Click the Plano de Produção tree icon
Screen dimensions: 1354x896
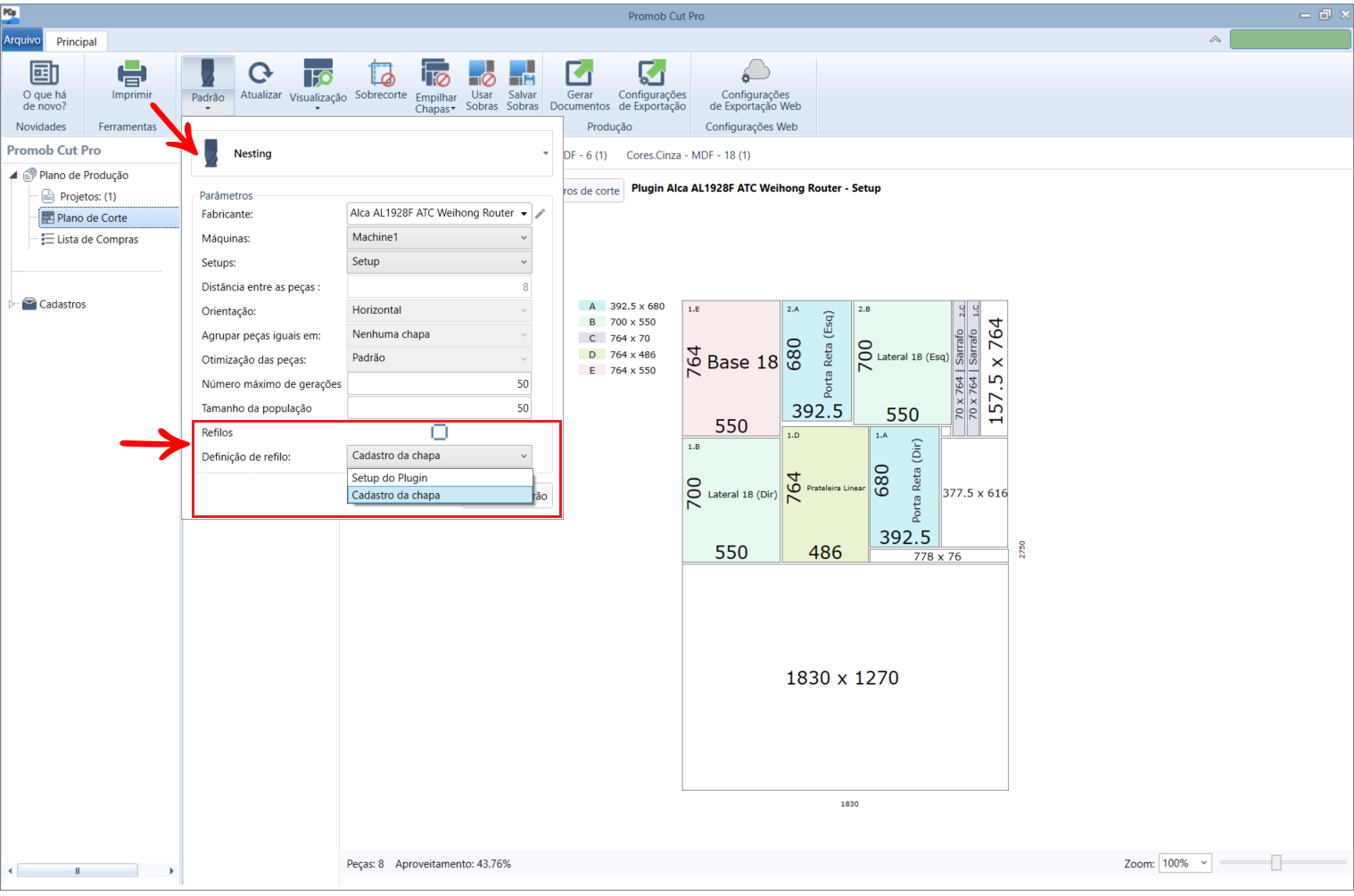coord(29,175)
